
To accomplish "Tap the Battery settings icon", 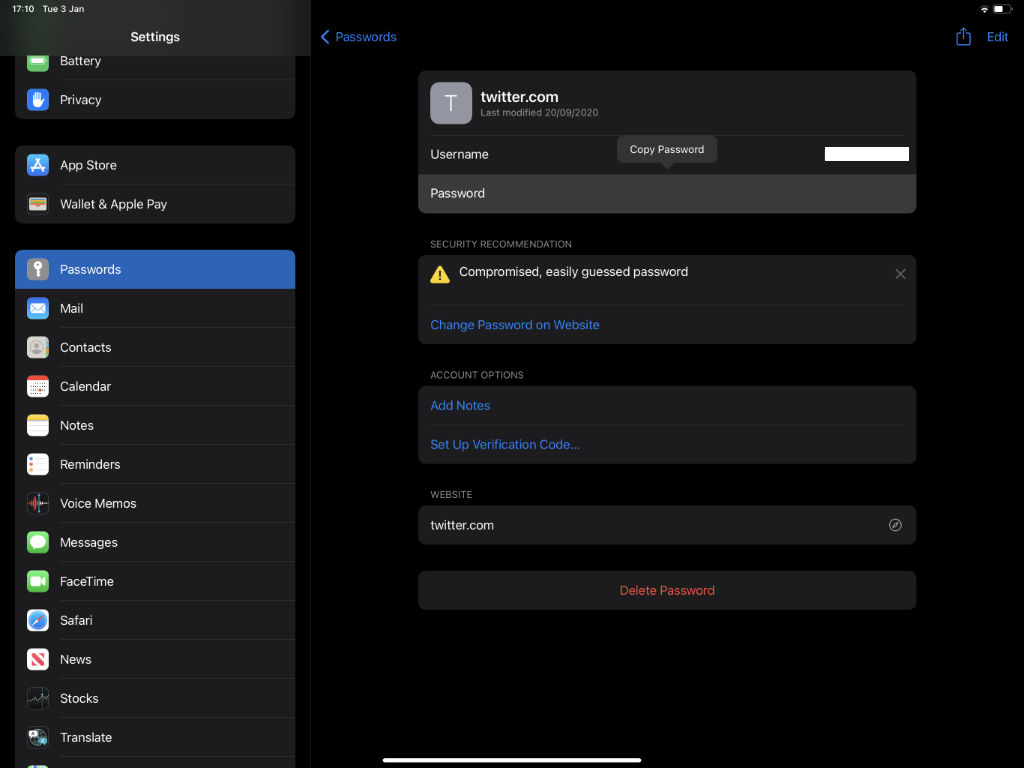I will (38, 62).
